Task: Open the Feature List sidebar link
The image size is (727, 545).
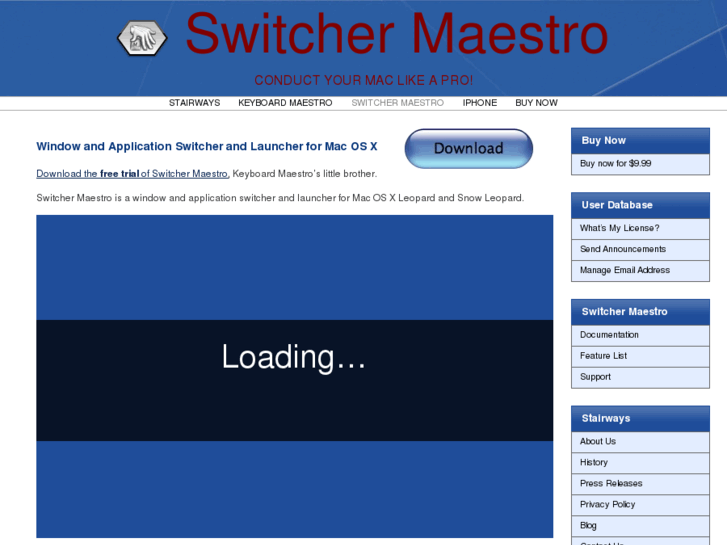Action: coord(640,356)
